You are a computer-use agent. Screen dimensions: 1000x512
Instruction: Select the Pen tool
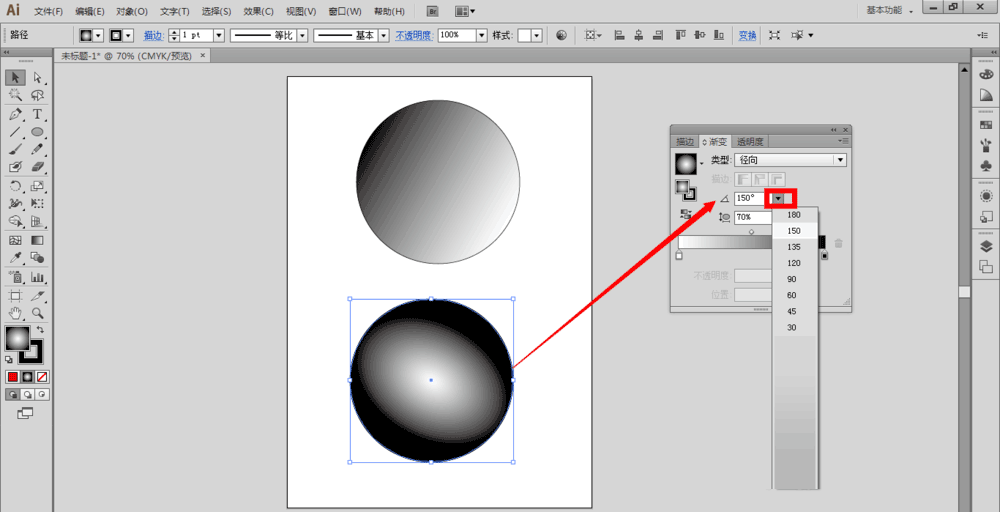tap(15, 114)
